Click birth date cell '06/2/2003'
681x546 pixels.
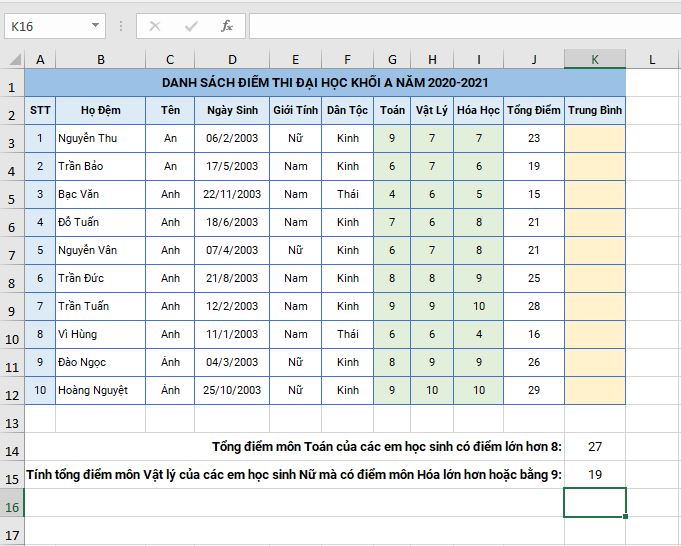click(x=232, y=139)
